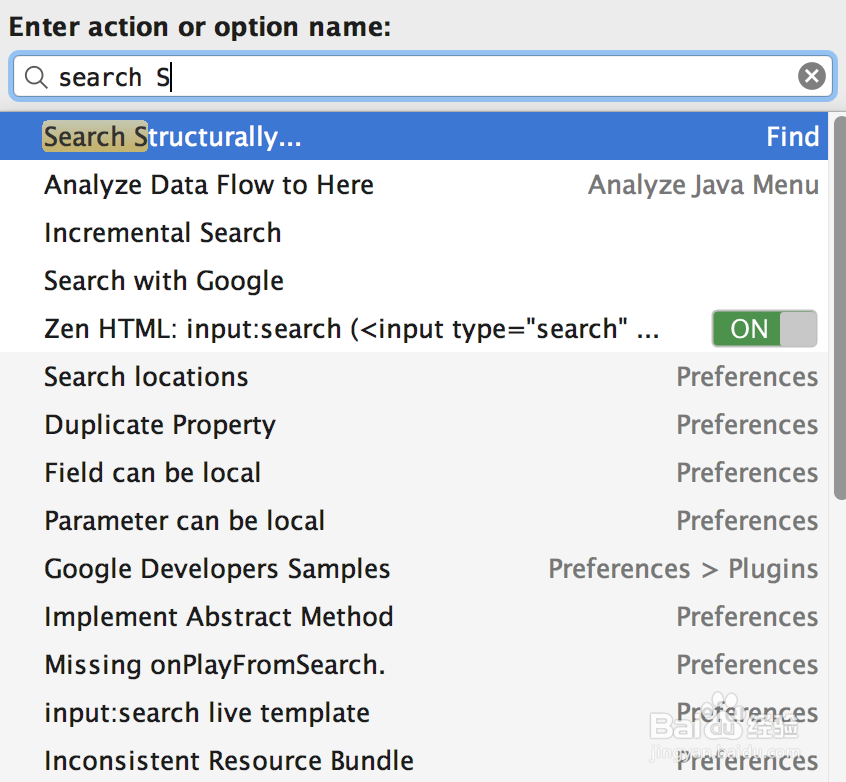This screenshot has height=782, width=846.
Task: Select Incremental Search action
Action: click(x=162, y=233)
